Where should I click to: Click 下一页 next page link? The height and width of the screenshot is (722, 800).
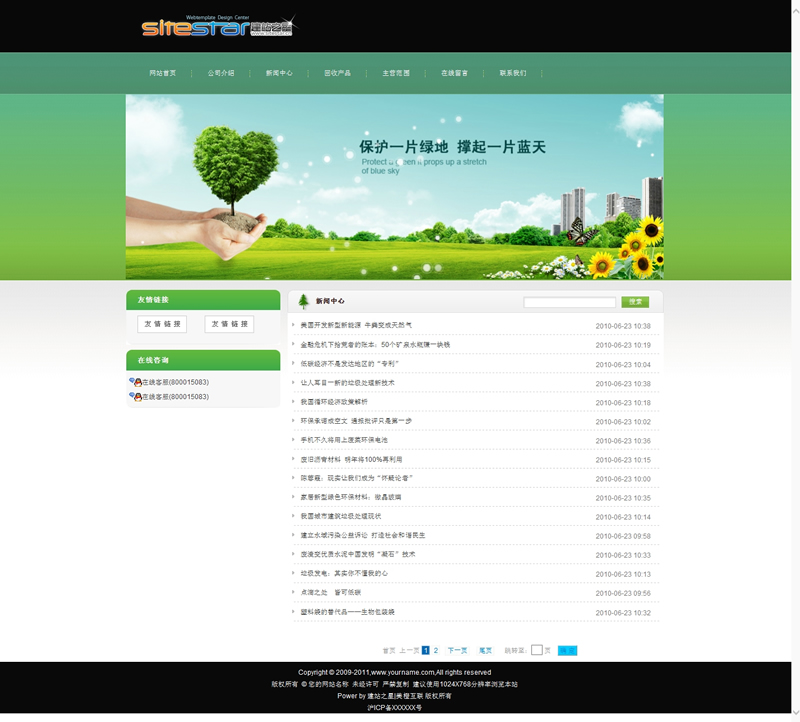(x=457, y=650)
